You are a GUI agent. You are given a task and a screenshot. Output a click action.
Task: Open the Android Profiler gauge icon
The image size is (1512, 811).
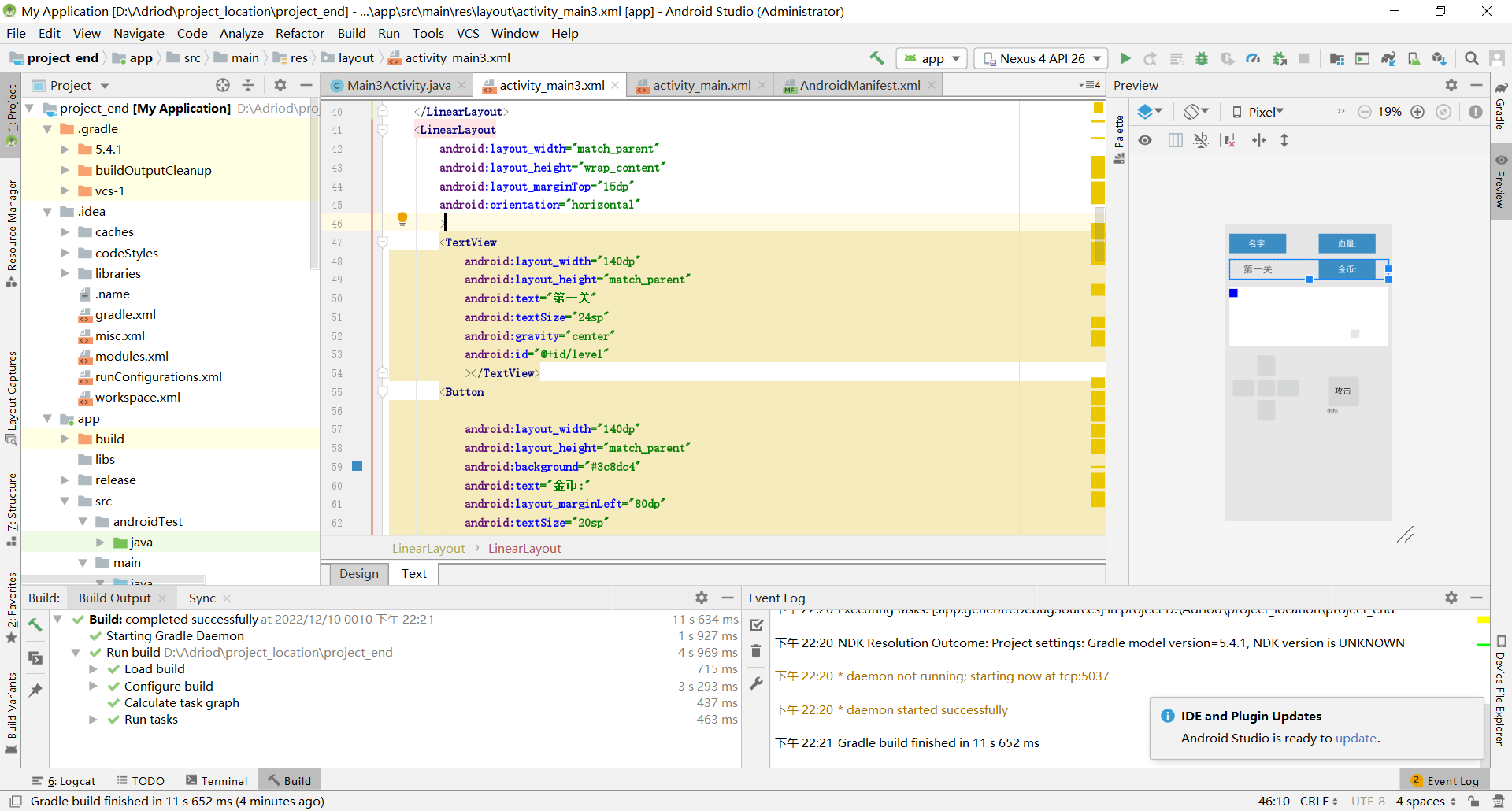1253,58
